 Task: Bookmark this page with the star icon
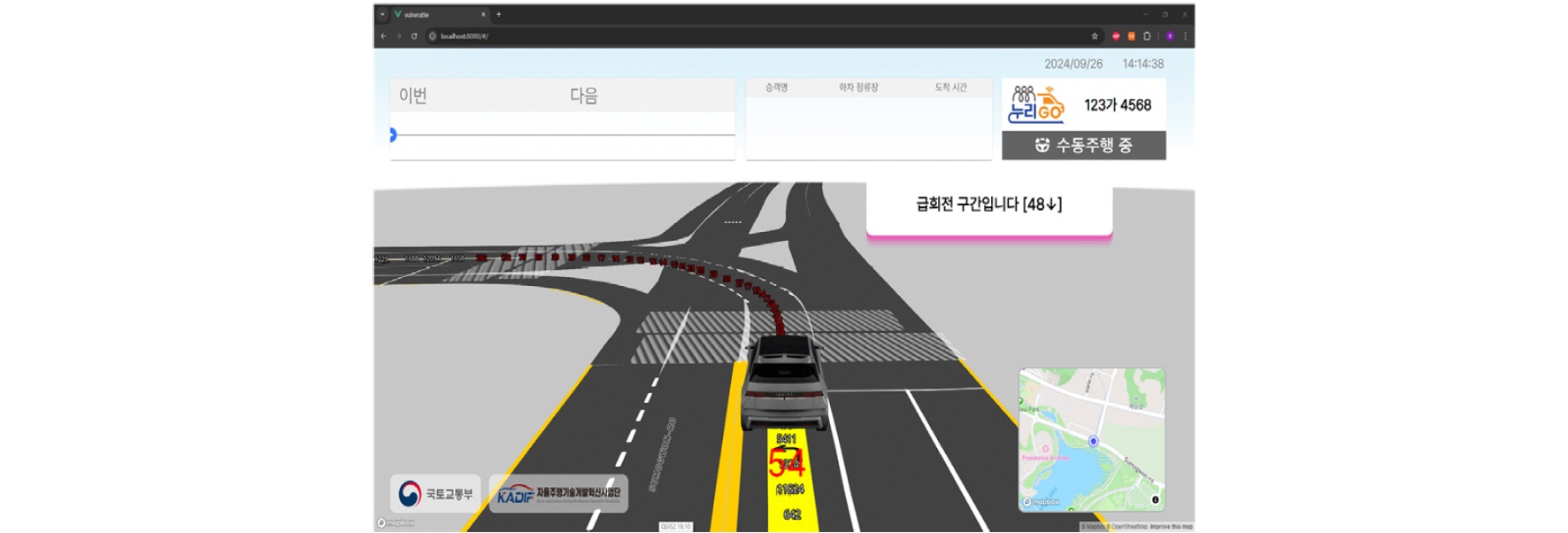[x=1095, y=36]
